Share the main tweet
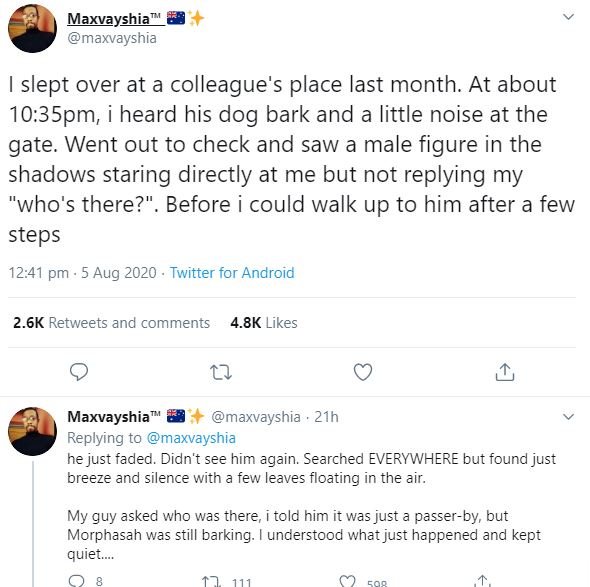The height and width of the screenshot is (587, 590). pos(504,372)
